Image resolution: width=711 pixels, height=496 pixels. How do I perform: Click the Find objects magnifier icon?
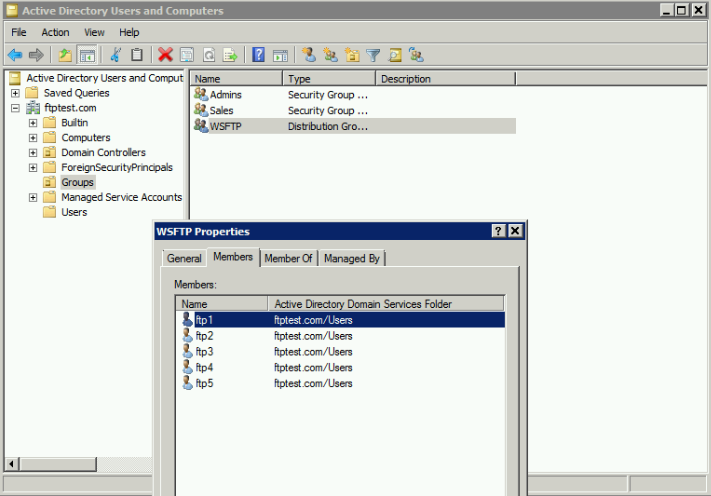[x=395, y=55]
